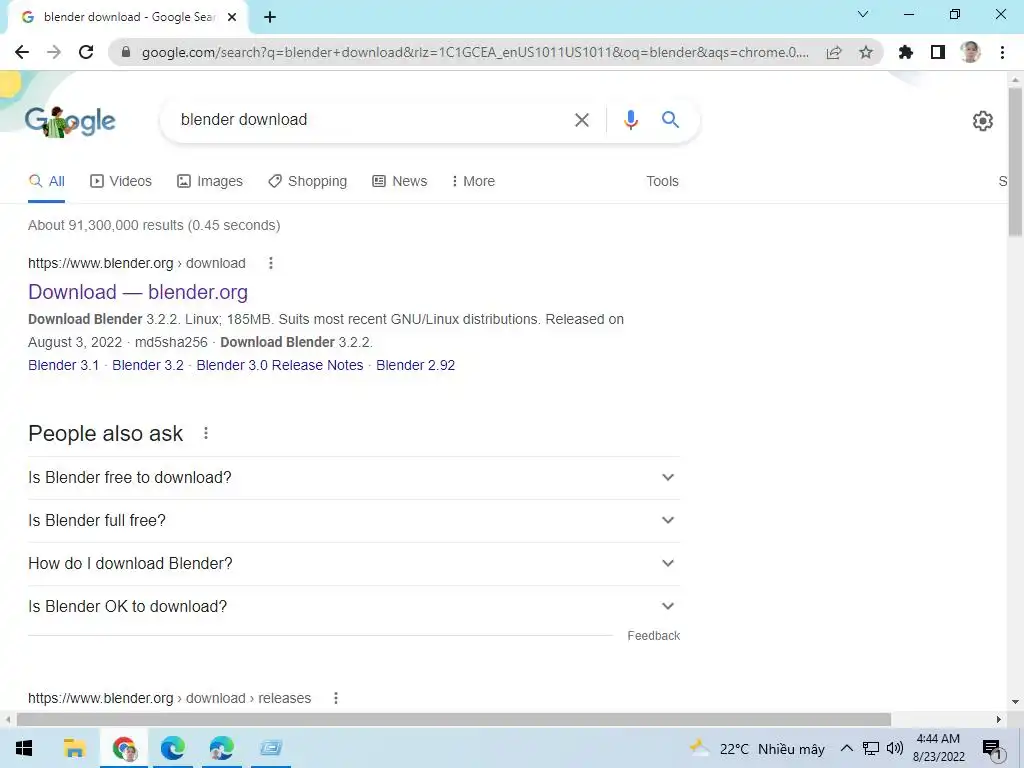Open volume control tray icon

(x=894, y=748)
